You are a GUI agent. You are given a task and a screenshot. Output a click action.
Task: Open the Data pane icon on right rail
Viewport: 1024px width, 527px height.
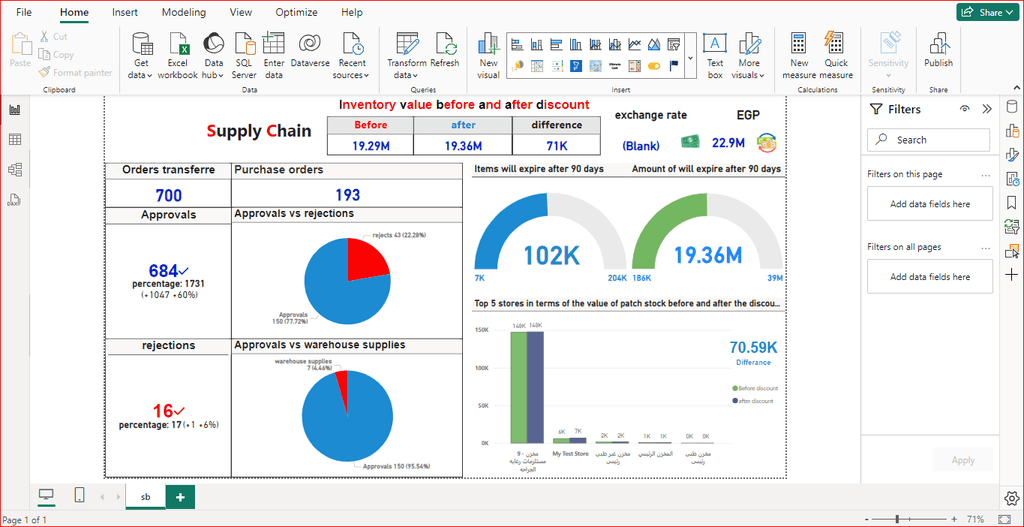click(1012, 108)
